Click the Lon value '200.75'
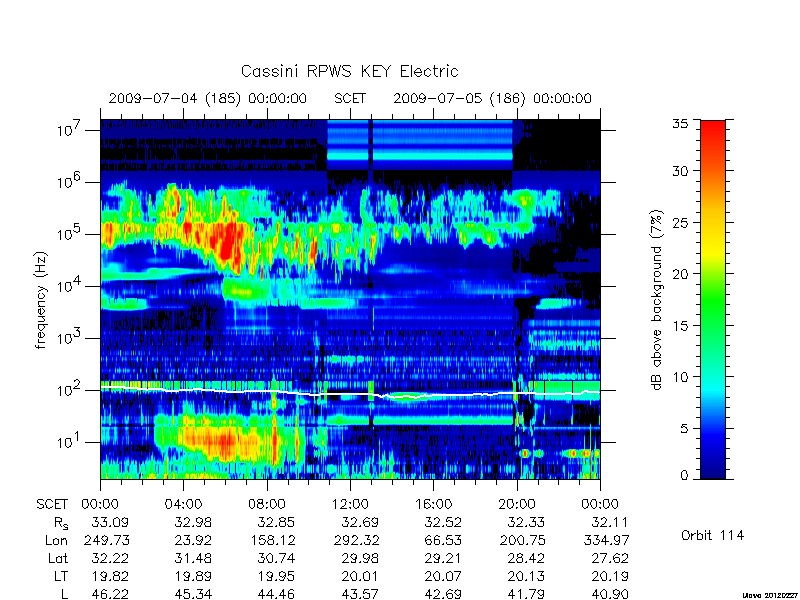Screen dimensions: 800x600 tap(523, 540)
